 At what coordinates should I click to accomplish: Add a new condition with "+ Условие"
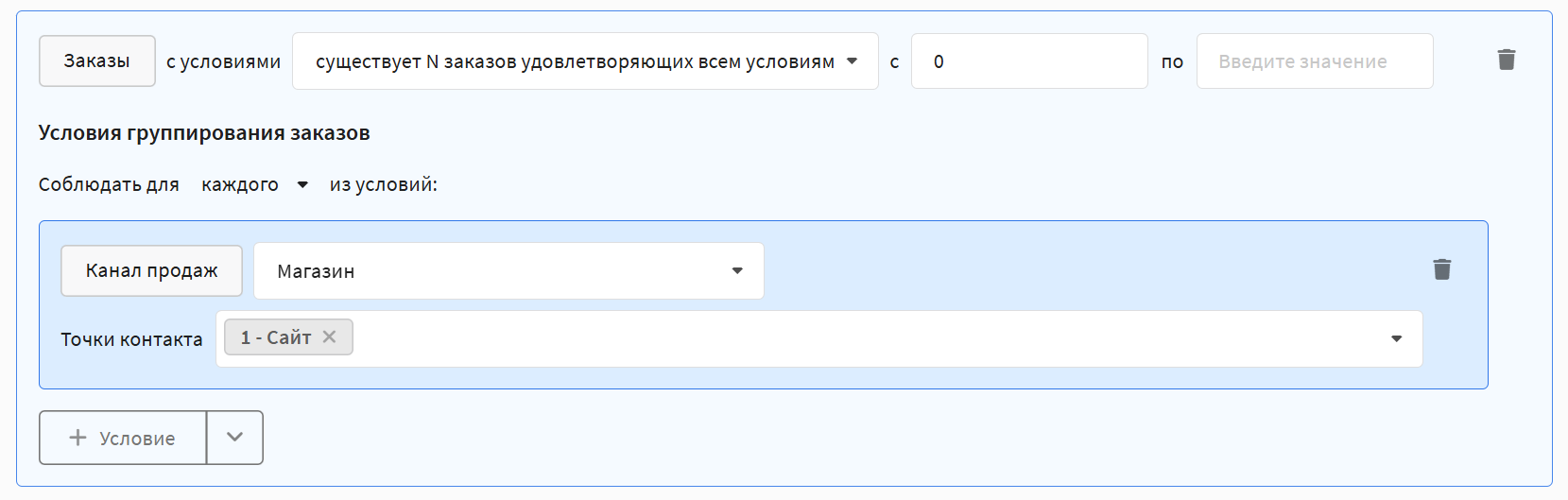coord(123,438)
